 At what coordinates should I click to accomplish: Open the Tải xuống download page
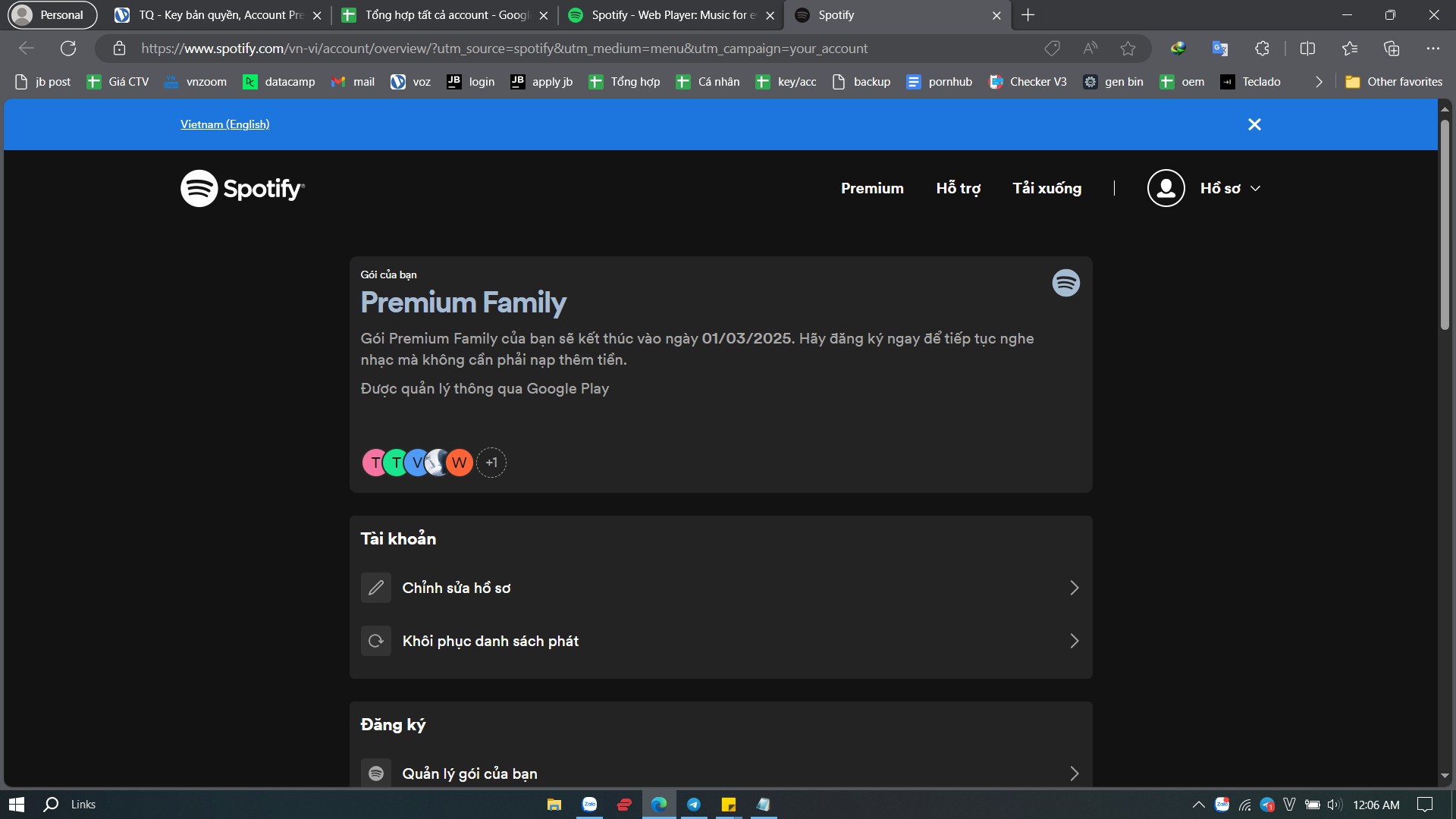[x=1047, y=188]
